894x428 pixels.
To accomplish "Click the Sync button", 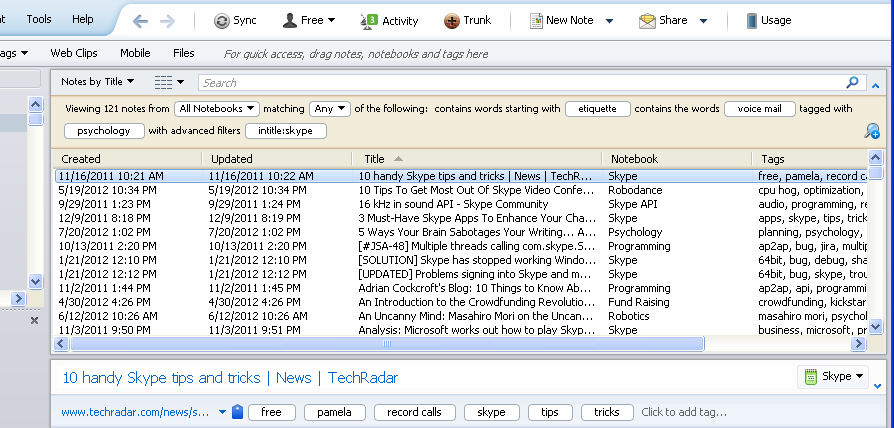I will [235, 21].
